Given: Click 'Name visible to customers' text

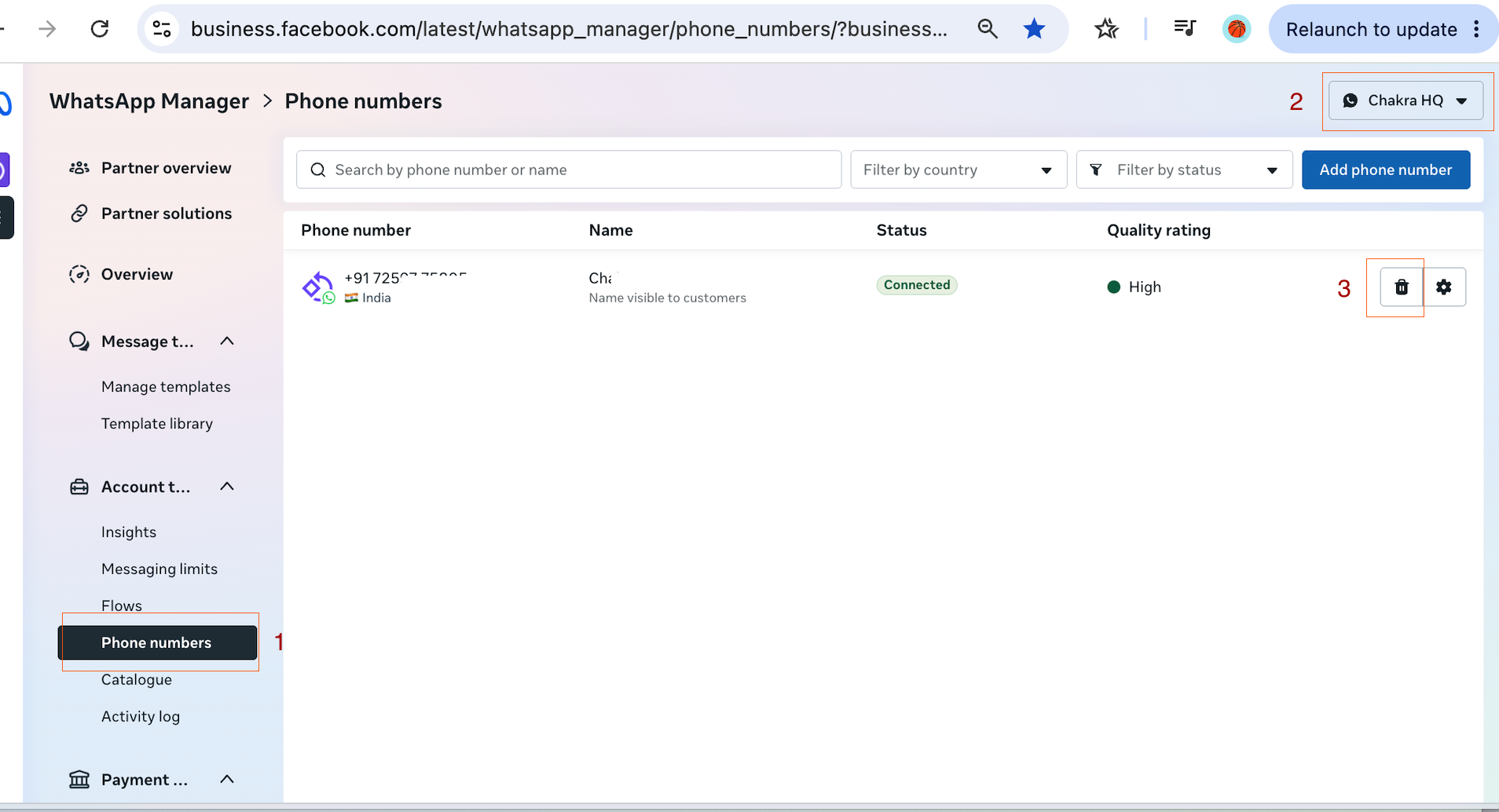Looking at the screenshot, I should click(x=668, y=298).
